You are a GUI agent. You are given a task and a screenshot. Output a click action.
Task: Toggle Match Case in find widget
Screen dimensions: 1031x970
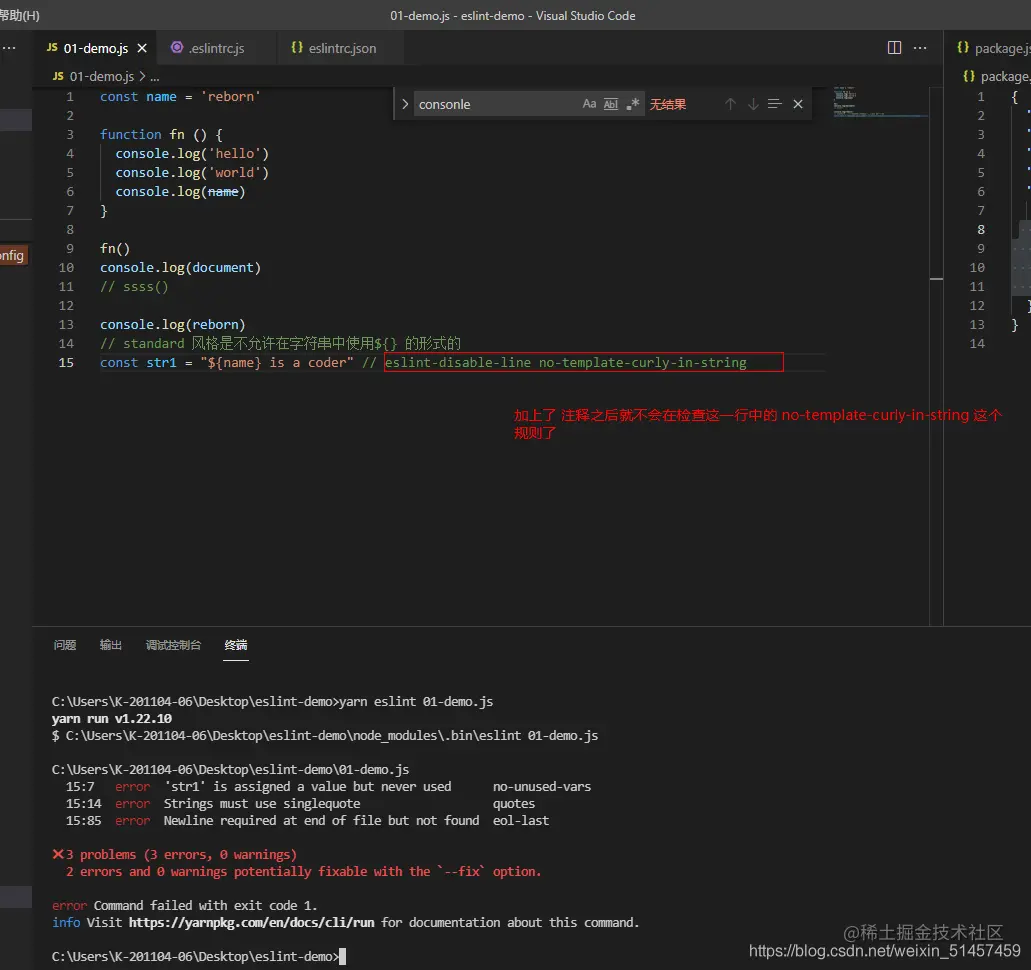click(x=589, y=104)
